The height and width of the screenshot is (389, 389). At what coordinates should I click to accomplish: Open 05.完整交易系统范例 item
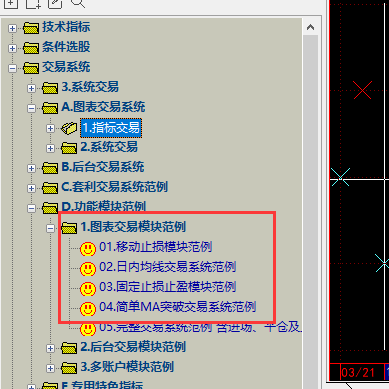[200, 328]
